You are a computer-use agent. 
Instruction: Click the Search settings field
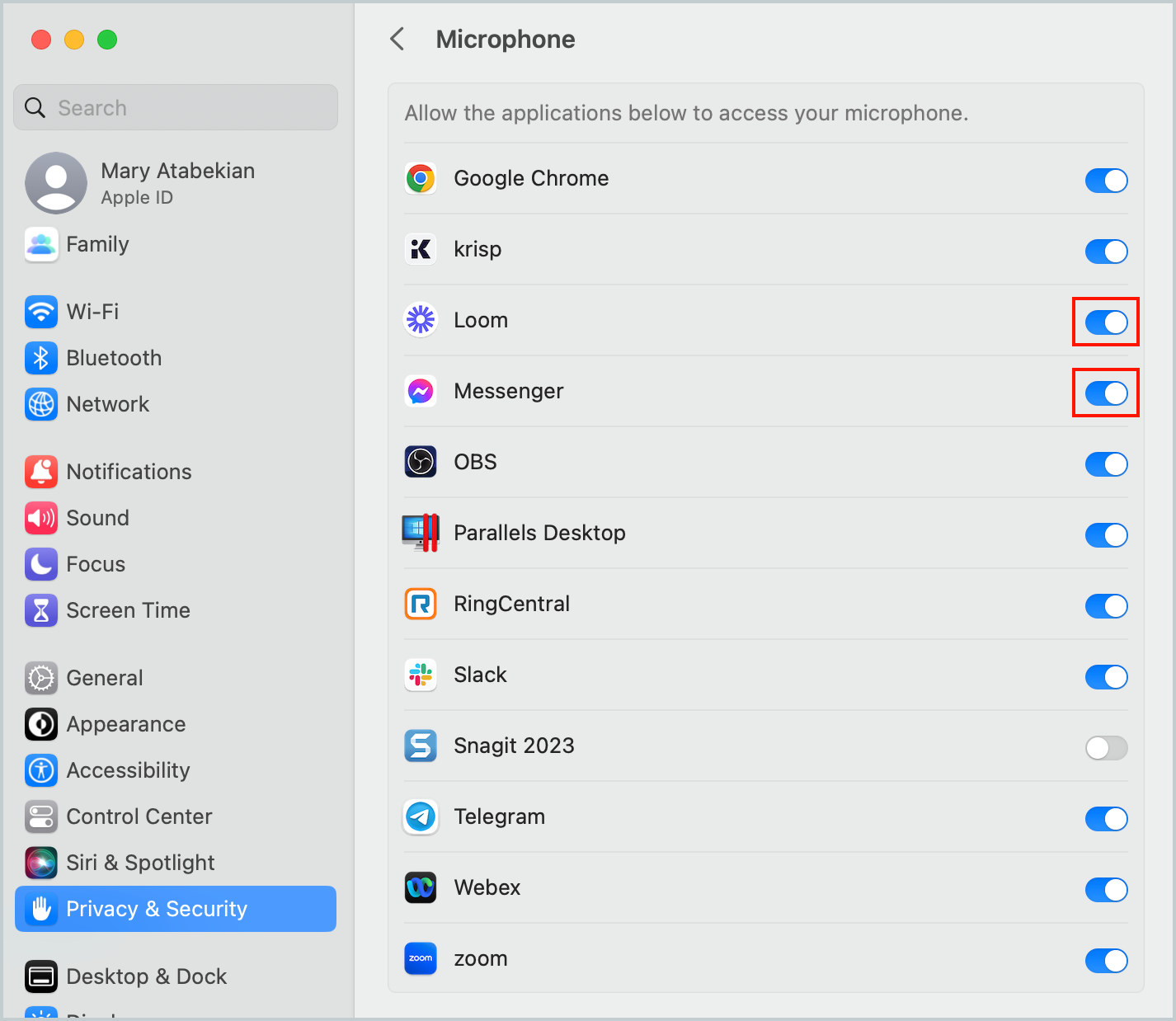176,107
